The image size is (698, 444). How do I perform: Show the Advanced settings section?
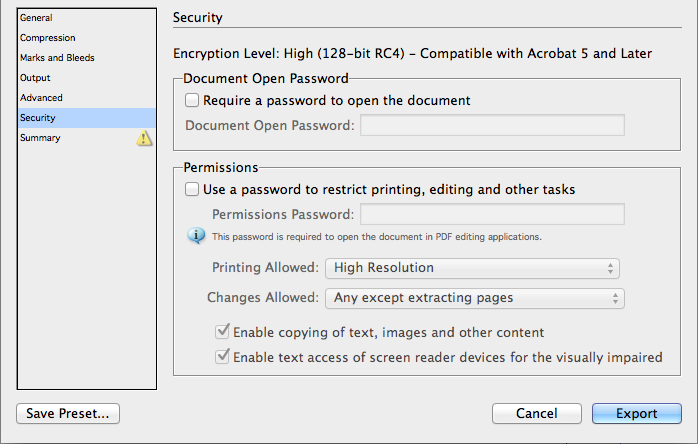[41, 98]
